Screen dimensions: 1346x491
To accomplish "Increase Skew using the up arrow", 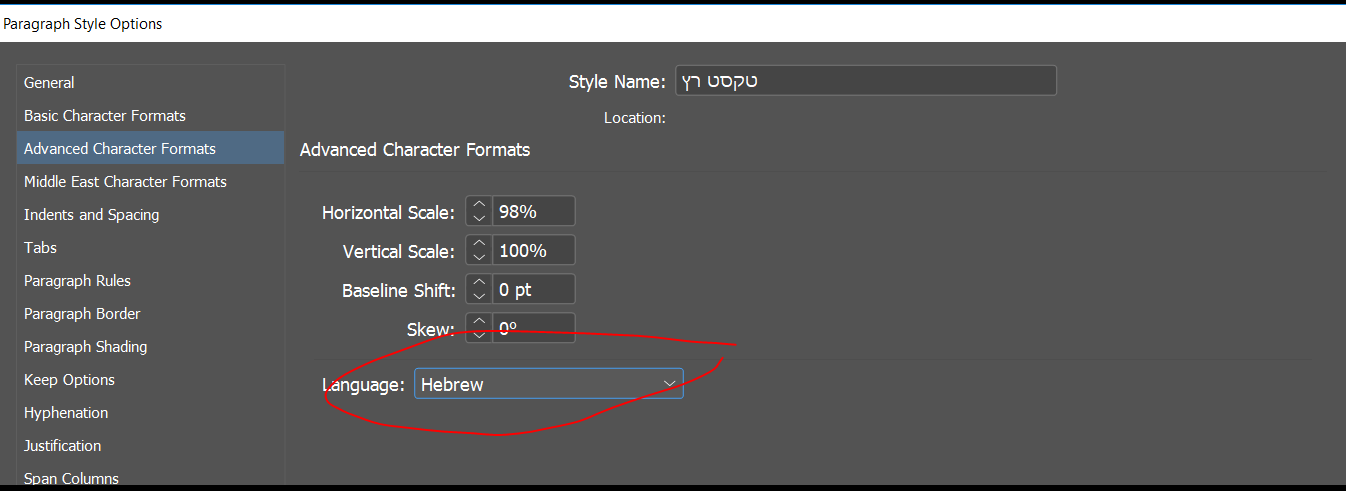I will [479, 322].
